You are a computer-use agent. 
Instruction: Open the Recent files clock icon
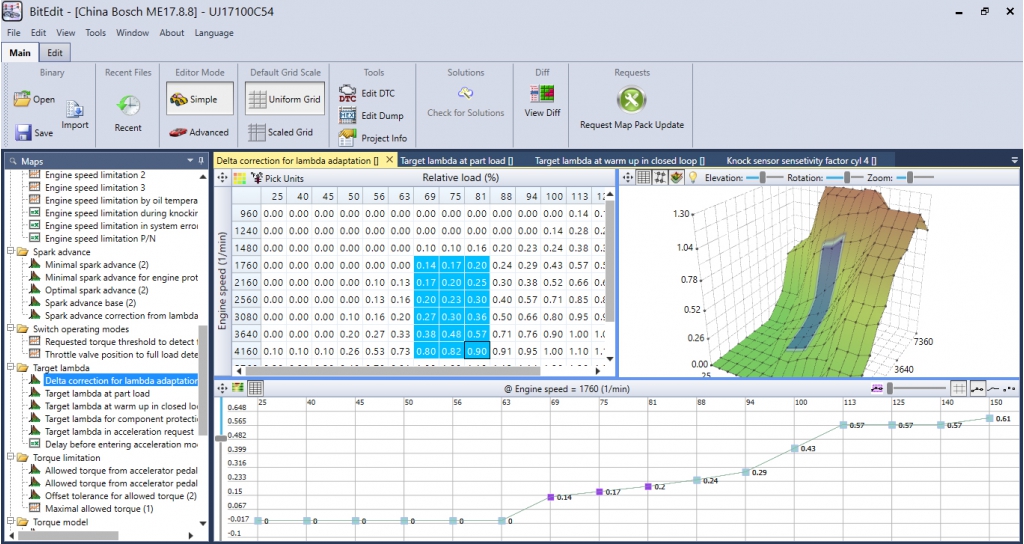tap(128, 105)
